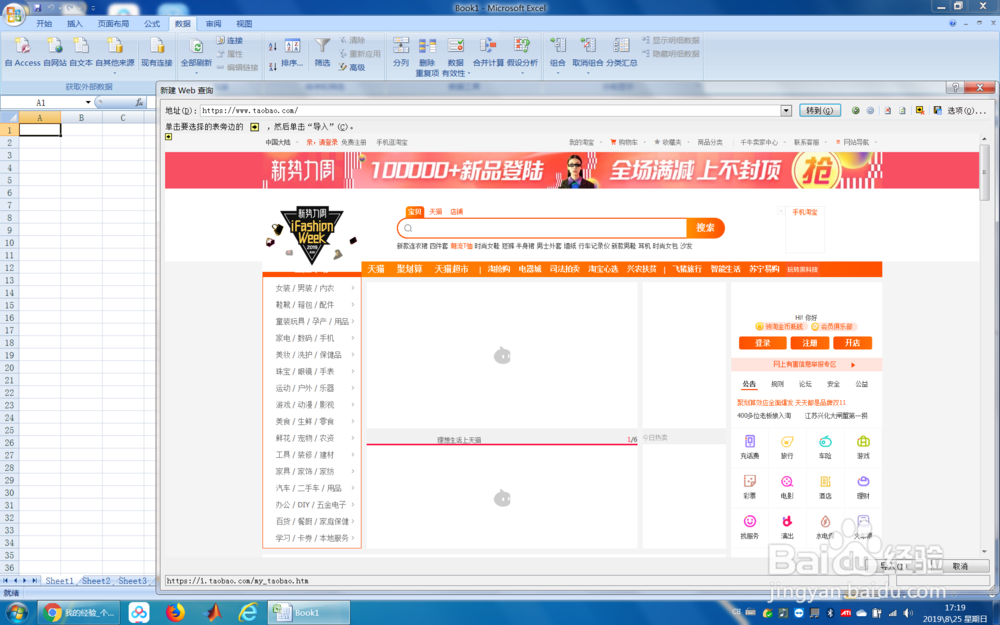Sort ascending with the A-Z icon

click(x=273, y=46)
